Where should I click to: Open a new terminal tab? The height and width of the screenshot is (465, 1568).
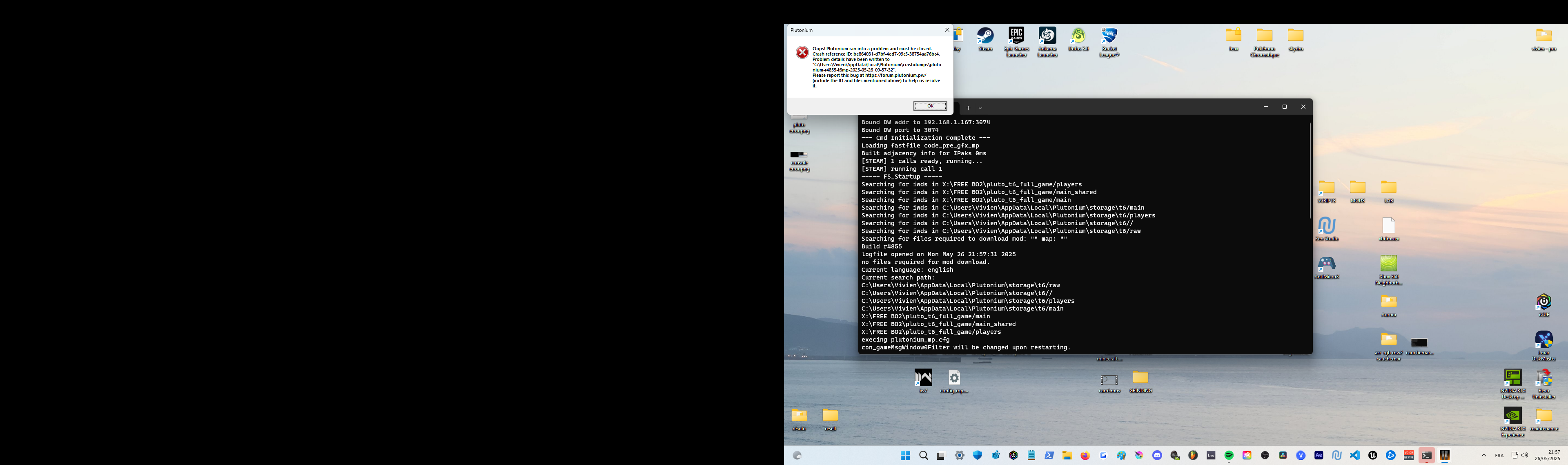point(968,108)
